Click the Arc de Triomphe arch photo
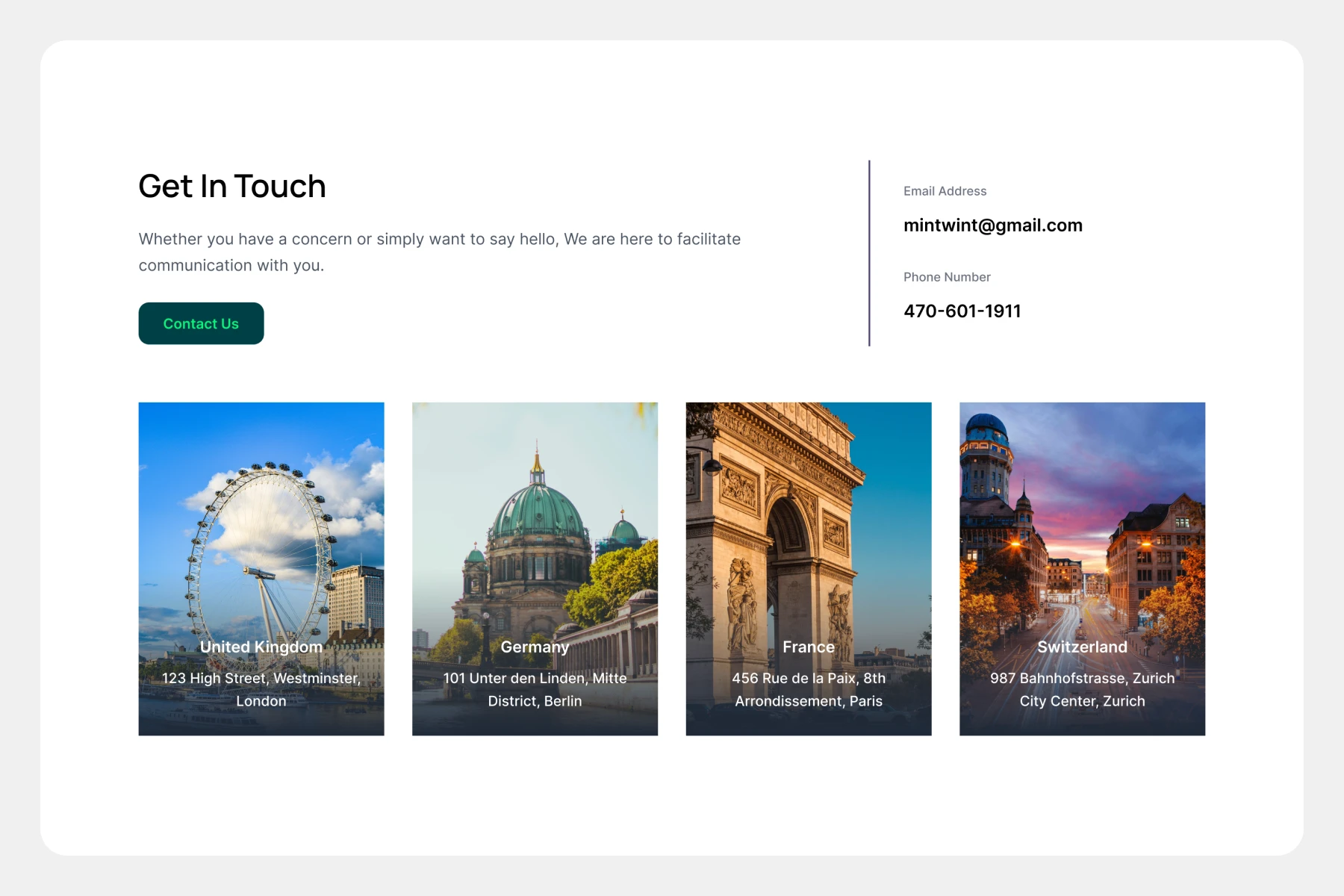Viewport: 1344px width, 896px height. pos(784,523)
